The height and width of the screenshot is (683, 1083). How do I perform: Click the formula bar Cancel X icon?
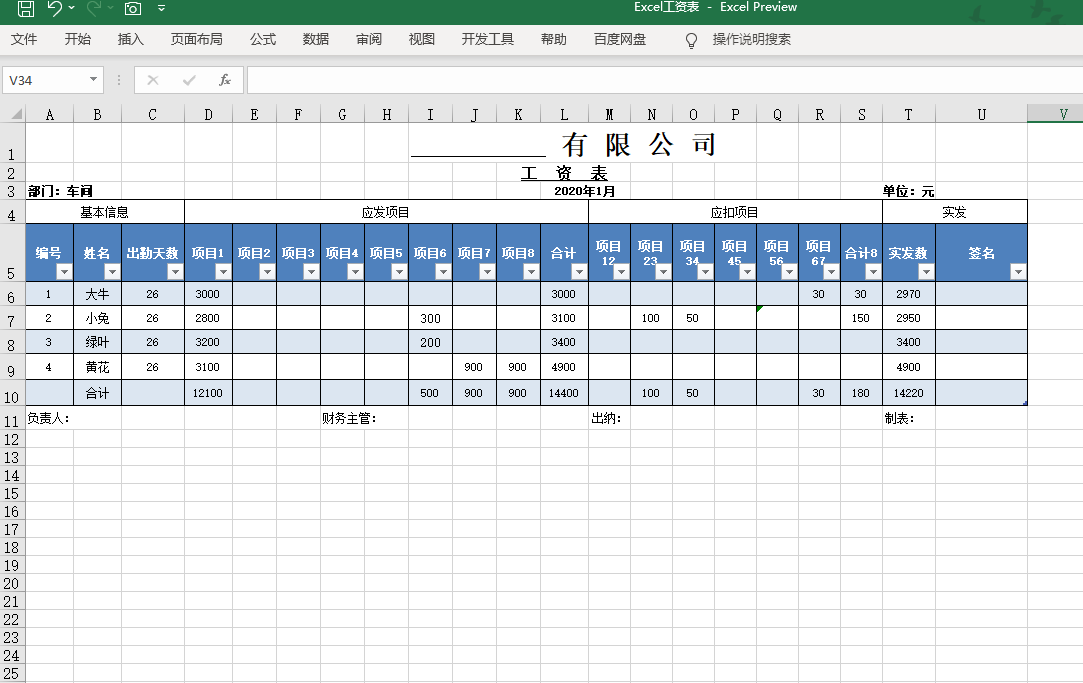pos(153,80)
